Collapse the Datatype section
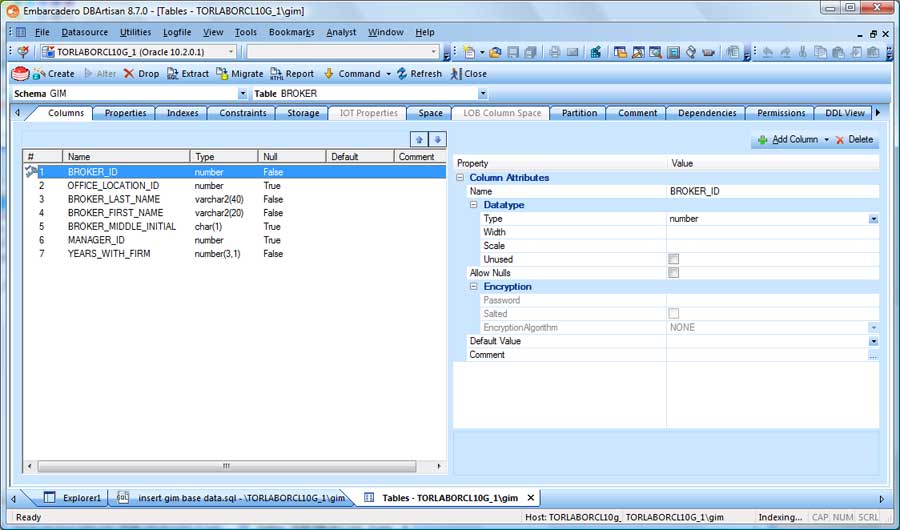Screen dimensions: 900x530 [x=474, y=205]
